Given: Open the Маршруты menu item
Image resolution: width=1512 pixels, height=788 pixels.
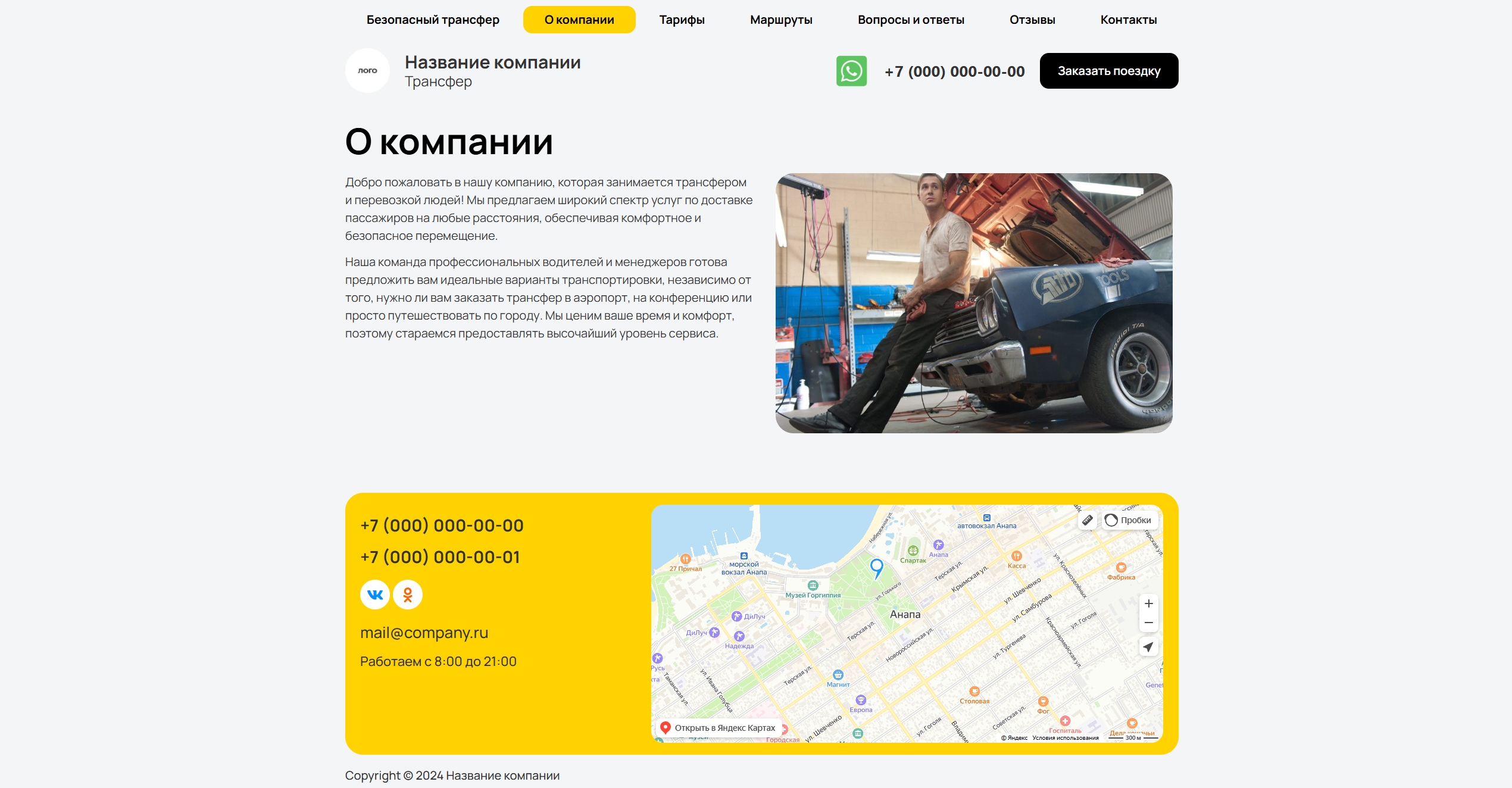Looking at the screenshot, I should click(781, 20).
